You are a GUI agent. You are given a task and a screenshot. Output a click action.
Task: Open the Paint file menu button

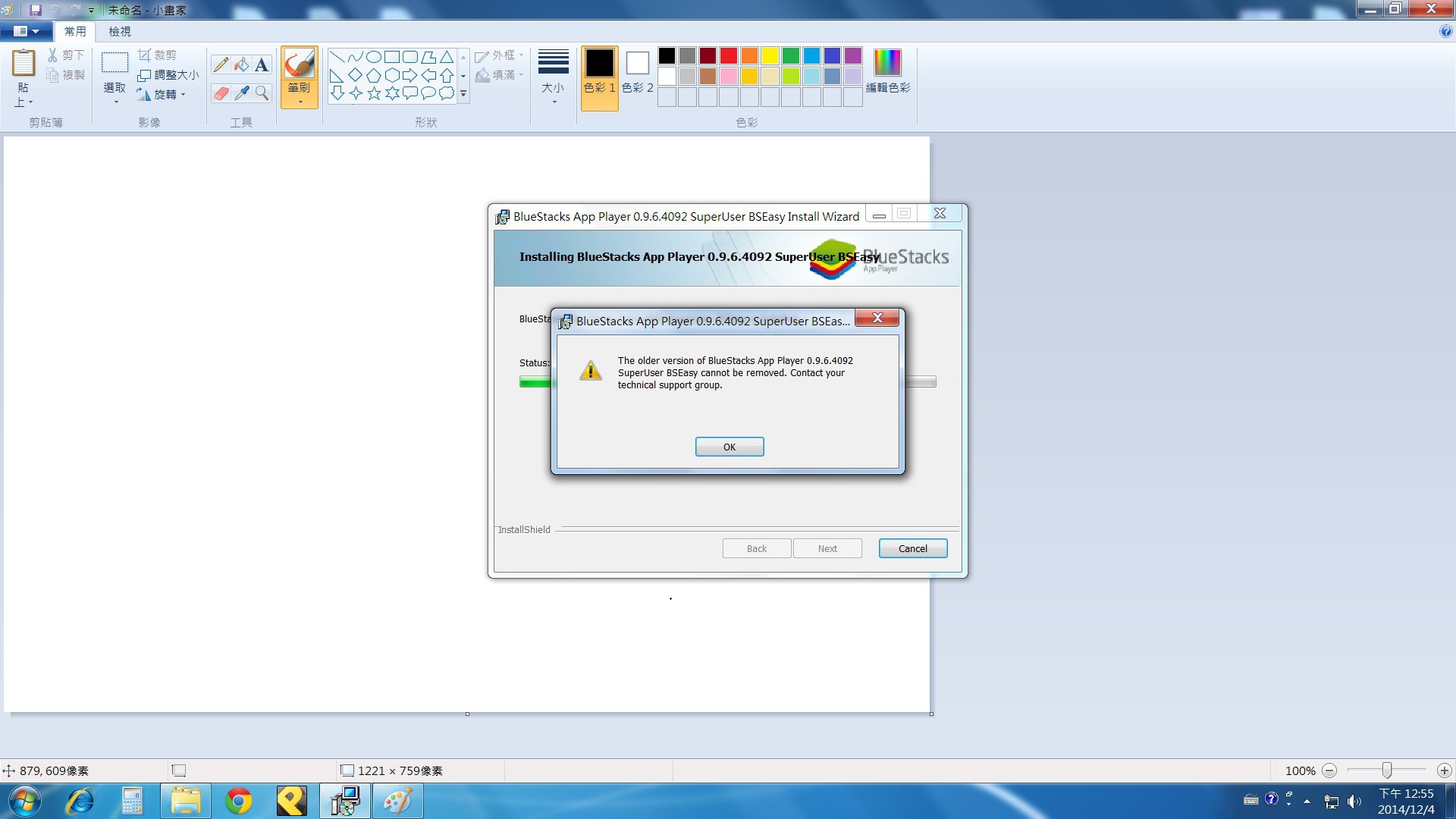[27, 31]
